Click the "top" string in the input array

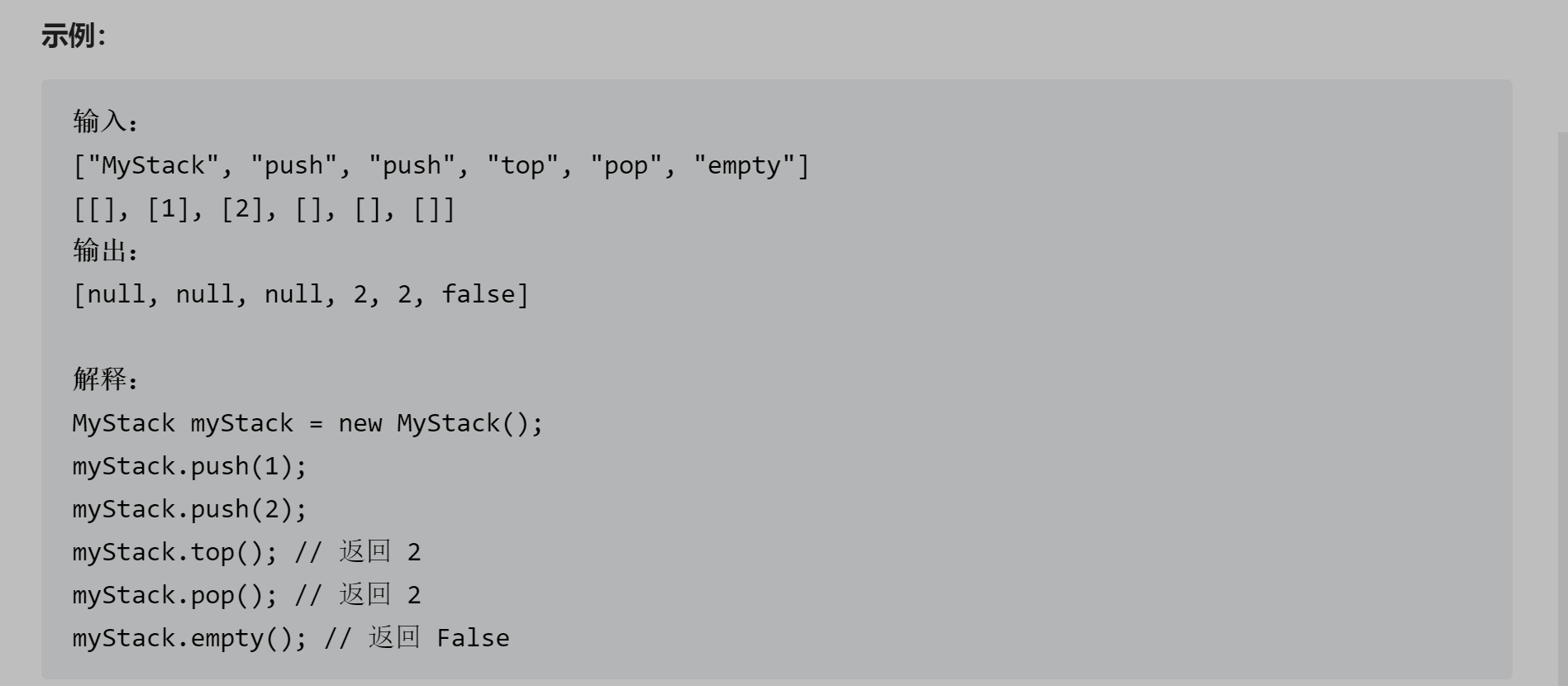tap(523, 165)
